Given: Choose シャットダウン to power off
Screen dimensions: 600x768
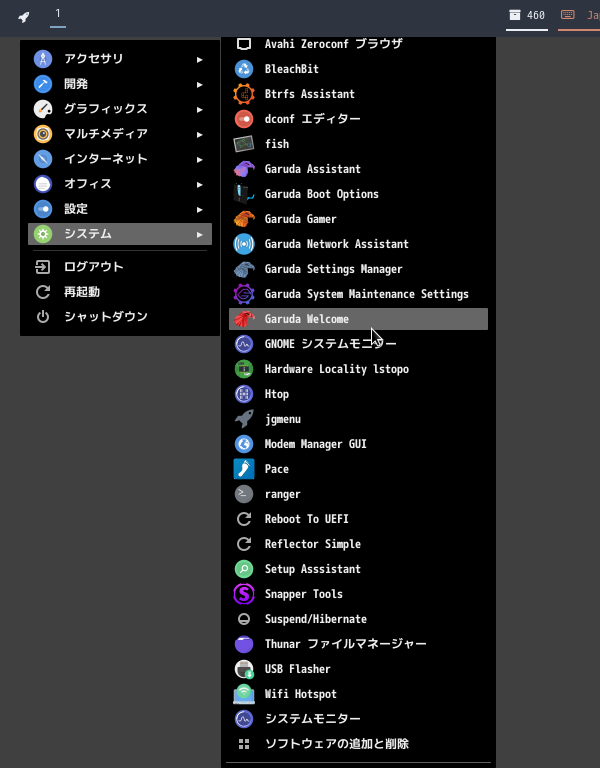Looking at the screenshot, I should pos(120,317).
